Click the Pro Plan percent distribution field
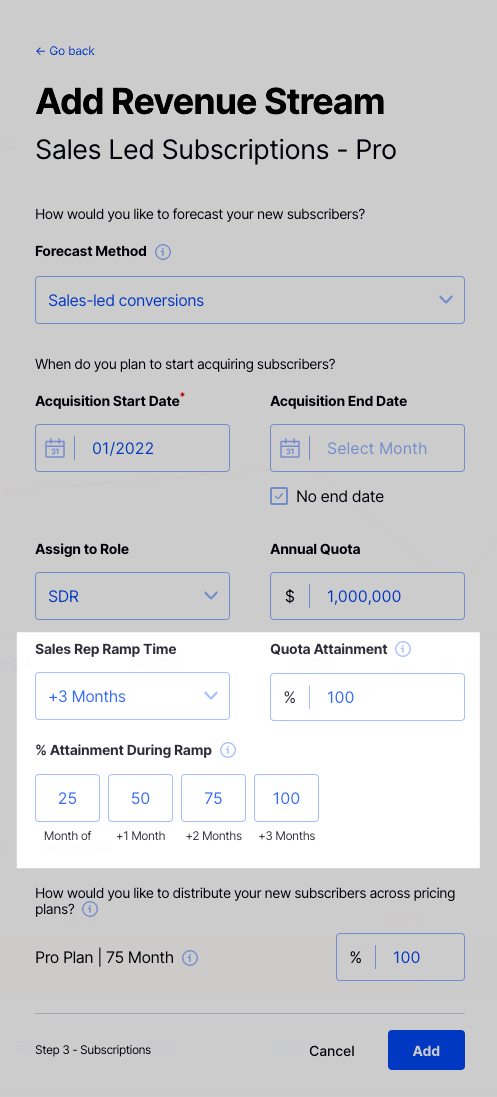 pos(400,957)
